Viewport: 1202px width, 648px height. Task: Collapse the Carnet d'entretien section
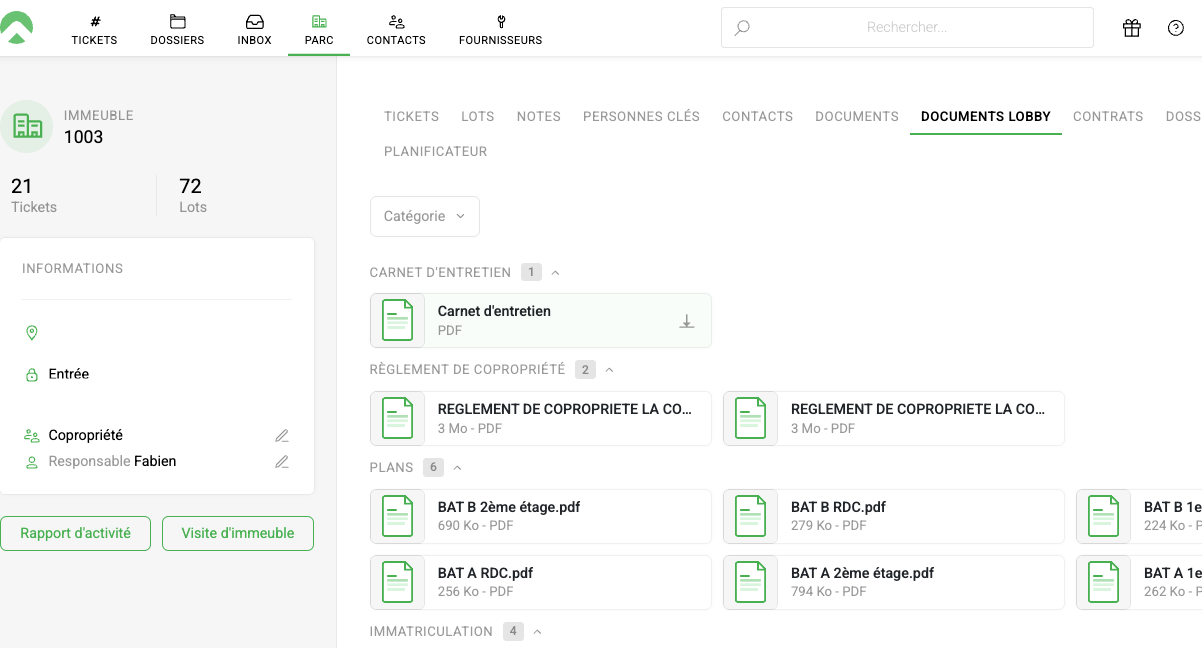tap(556, 272)
